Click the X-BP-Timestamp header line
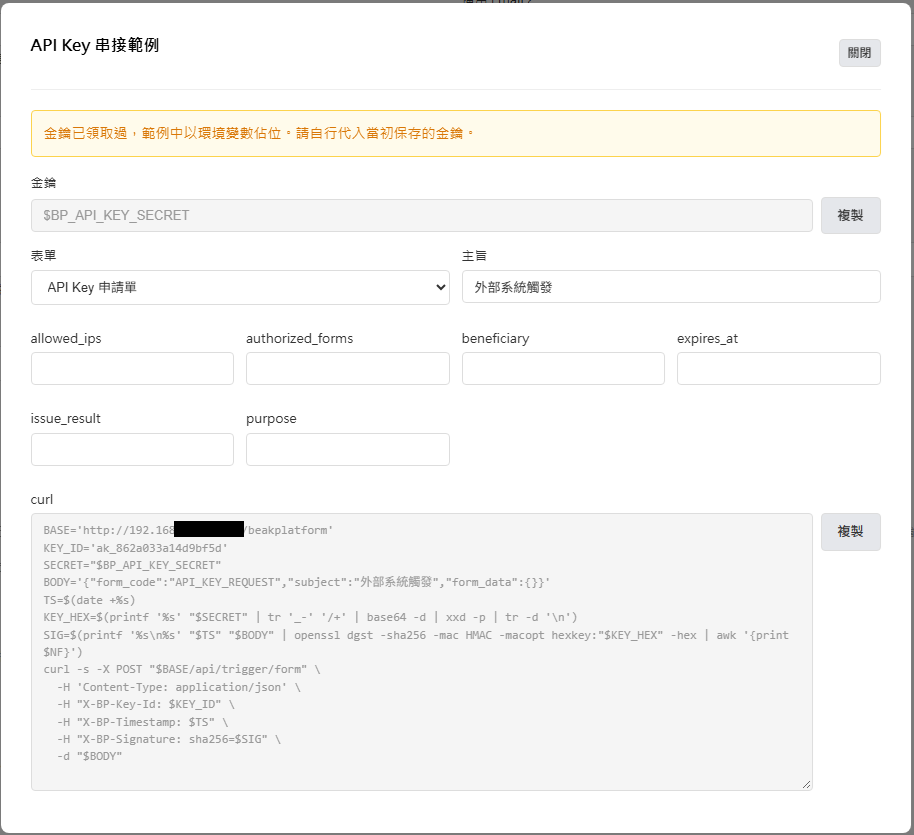914x835 pixels. (143, 722)
